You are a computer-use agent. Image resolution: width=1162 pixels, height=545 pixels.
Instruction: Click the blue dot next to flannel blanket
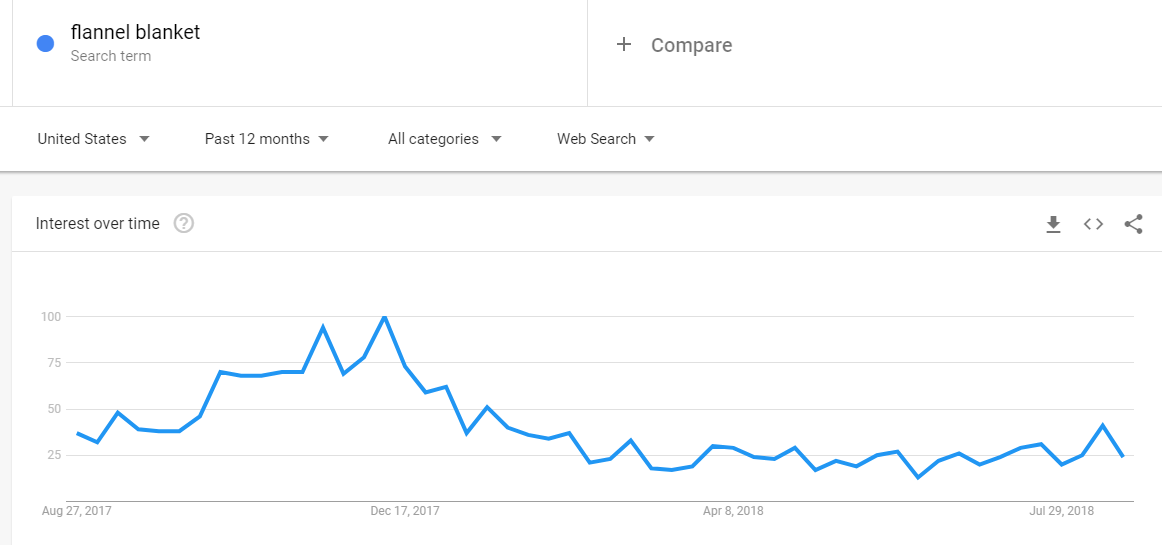[x=45, y=44]
